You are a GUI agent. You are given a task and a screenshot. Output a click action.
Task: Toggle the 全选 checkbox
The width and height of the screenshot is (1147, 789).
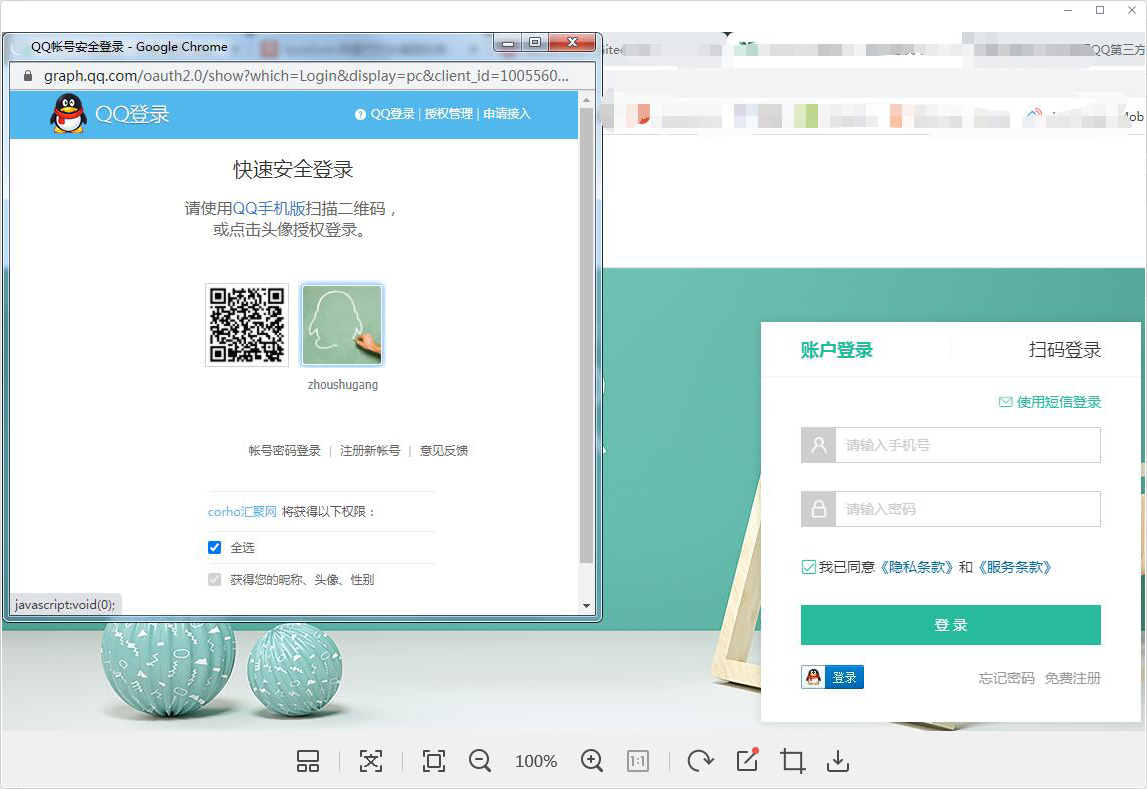214,548
